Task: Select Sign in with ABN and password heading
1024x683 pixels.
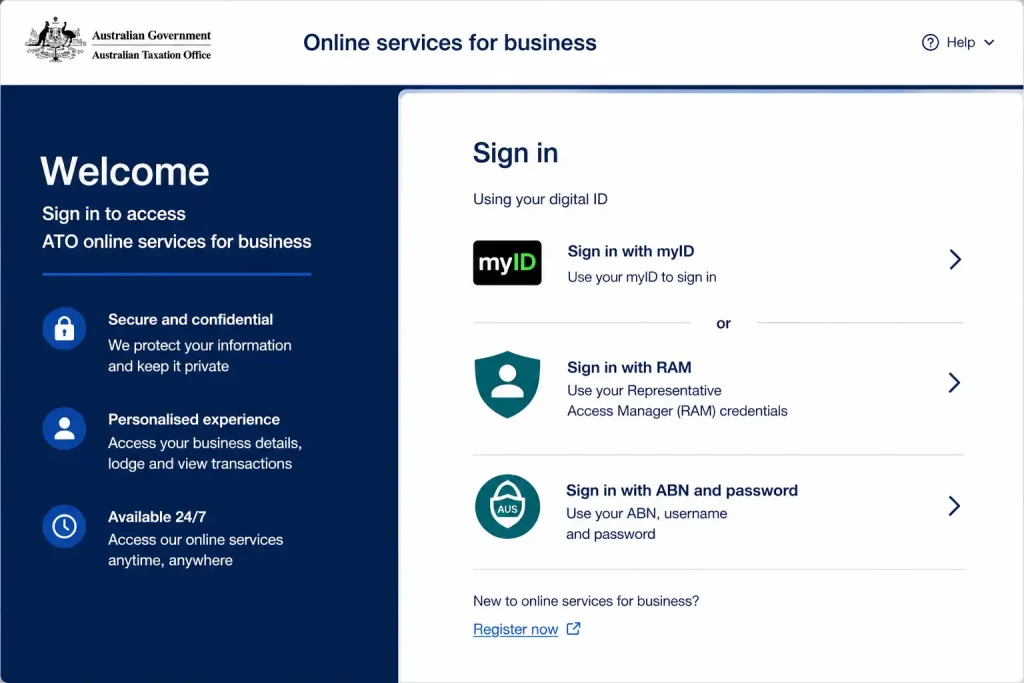Action: click(682, 490)
